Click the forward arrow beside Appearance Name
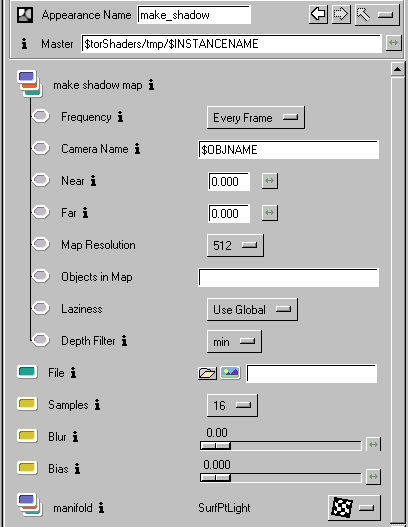 (341, 14)
